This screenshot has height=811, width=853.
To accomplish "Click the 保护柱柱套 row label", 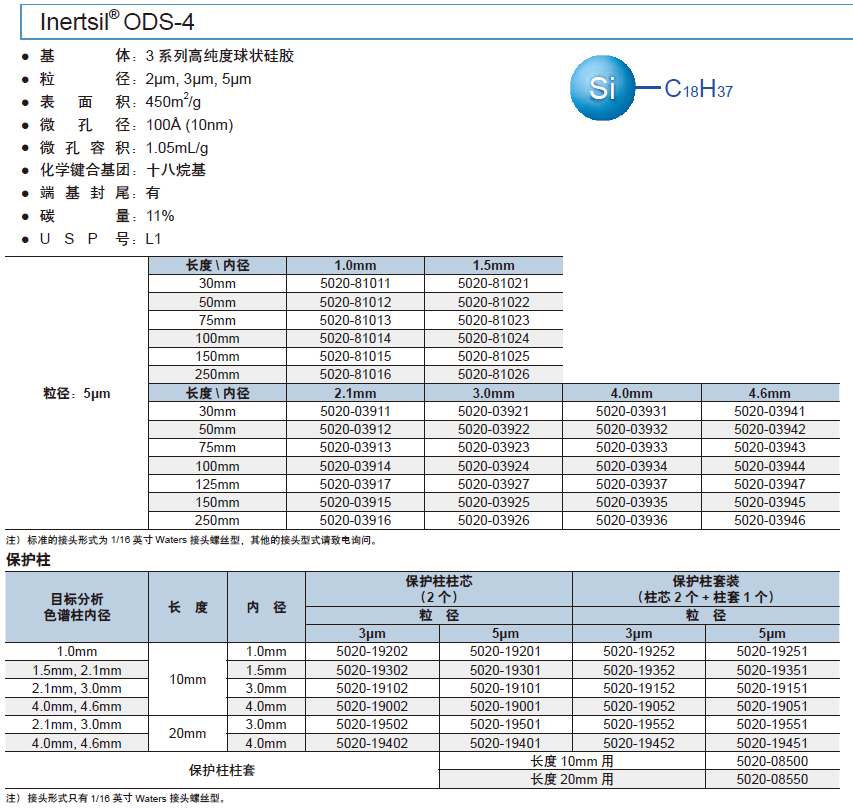I will tap(222, 770).
